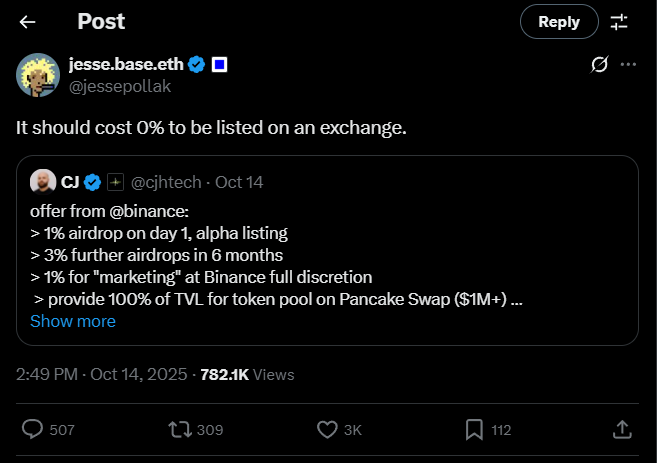Click jesse.base.eth's blue verified badge
The image size is (657, 463).
pyautogui.click(x=197, y=65)
